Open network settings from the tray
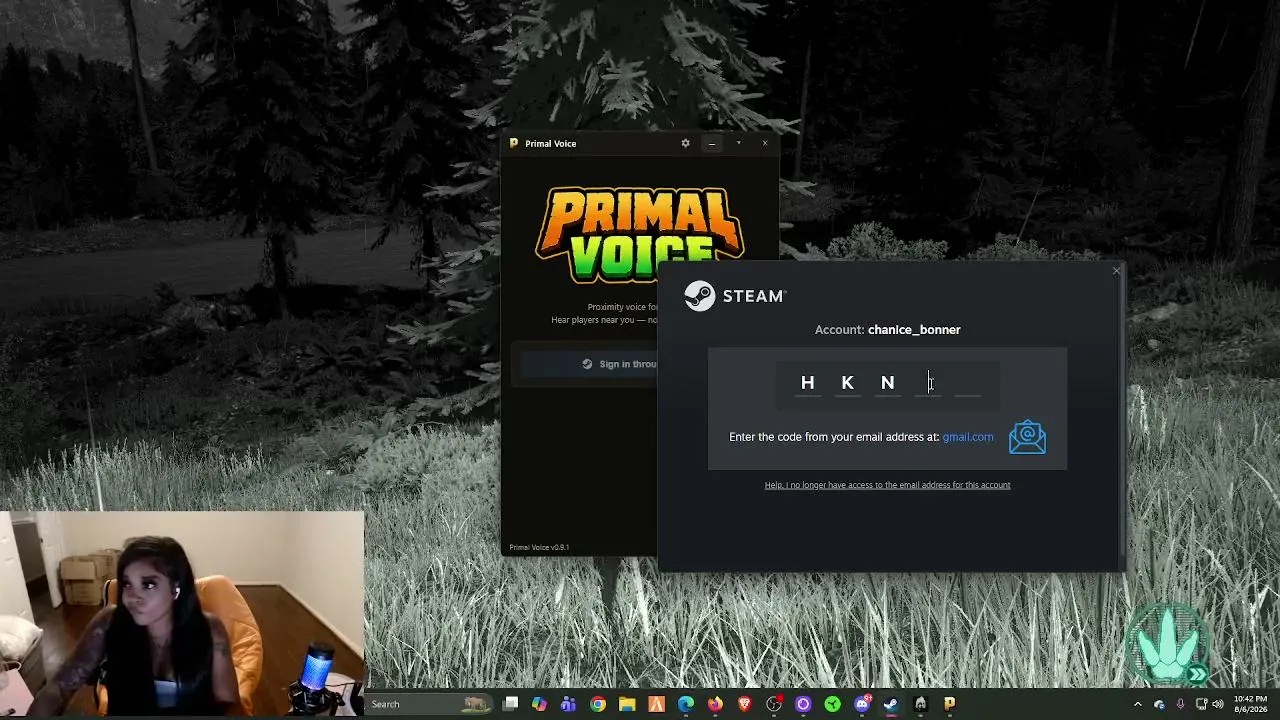 [1202, 704]
